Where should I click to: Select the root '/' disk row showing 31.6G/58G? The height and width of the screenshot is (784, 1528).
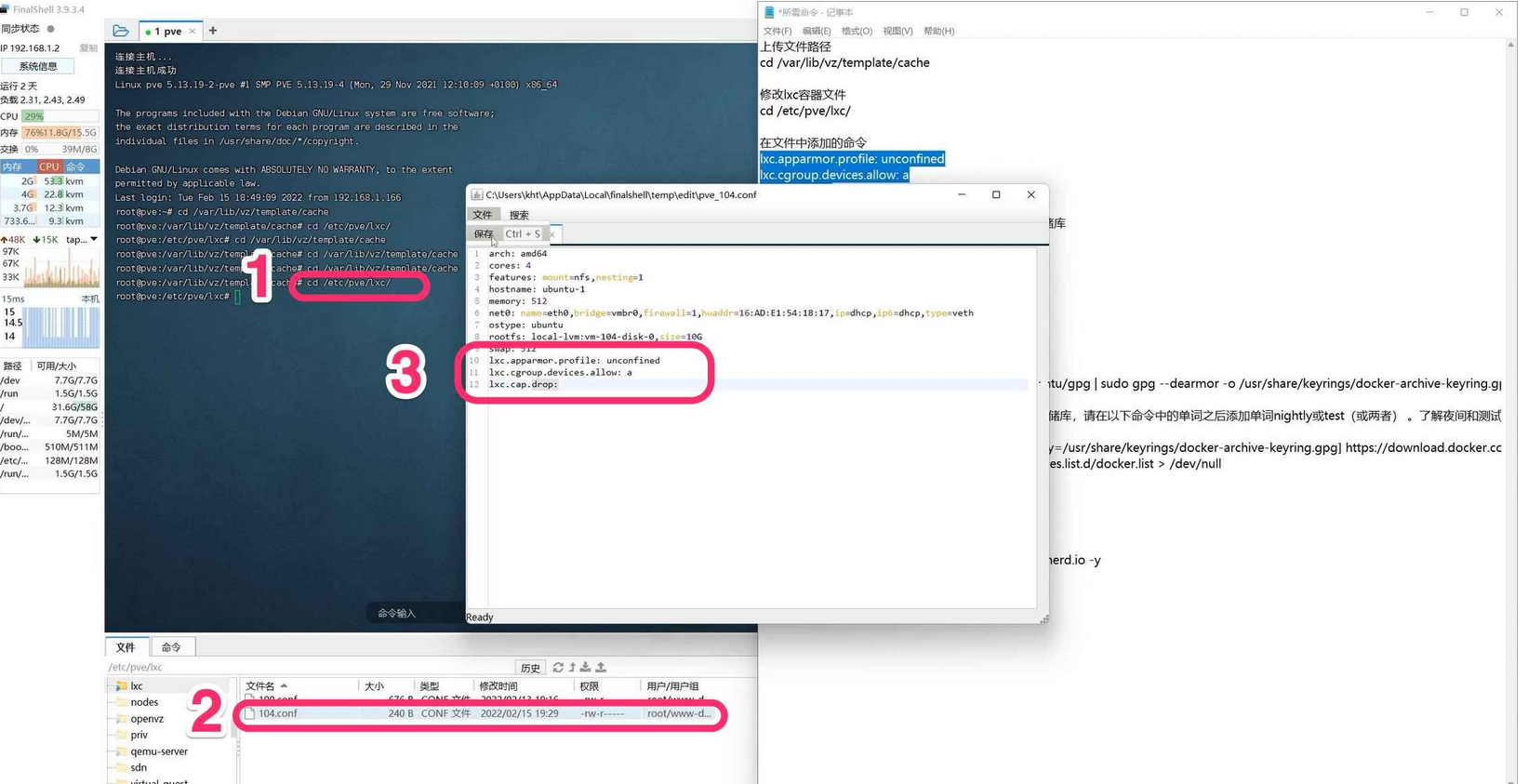pos(49,407)
